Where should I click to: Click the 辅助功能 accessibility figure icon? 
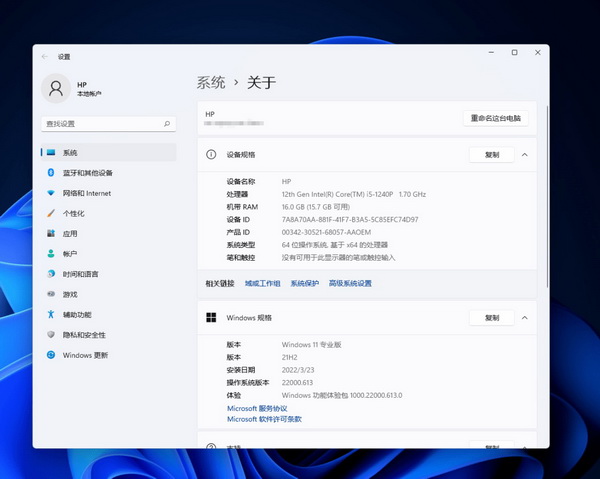51,314
